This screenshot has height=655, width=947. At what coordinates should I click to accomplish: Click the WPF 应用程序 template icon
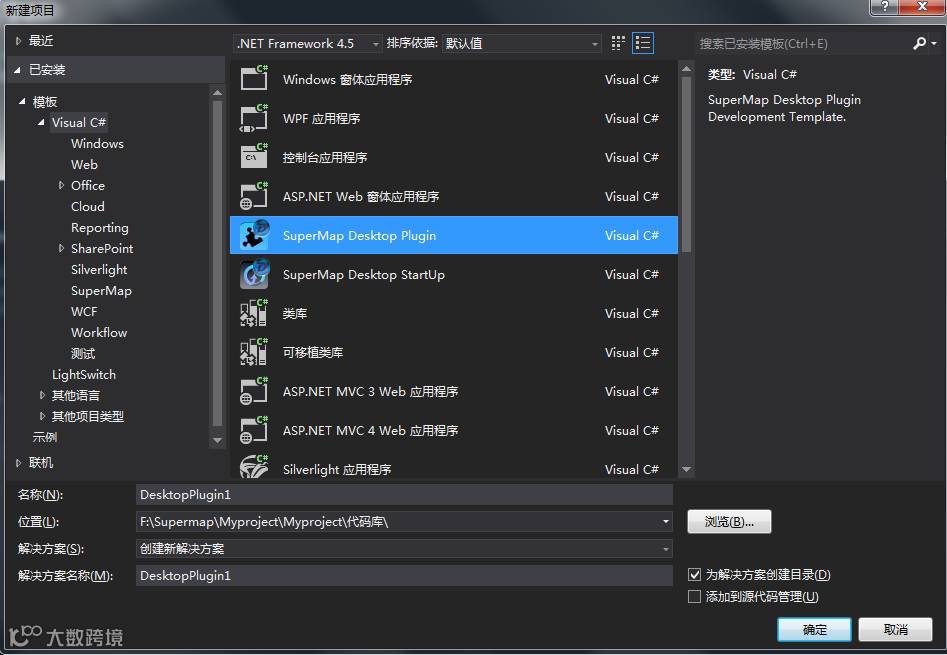coord(254,118)
